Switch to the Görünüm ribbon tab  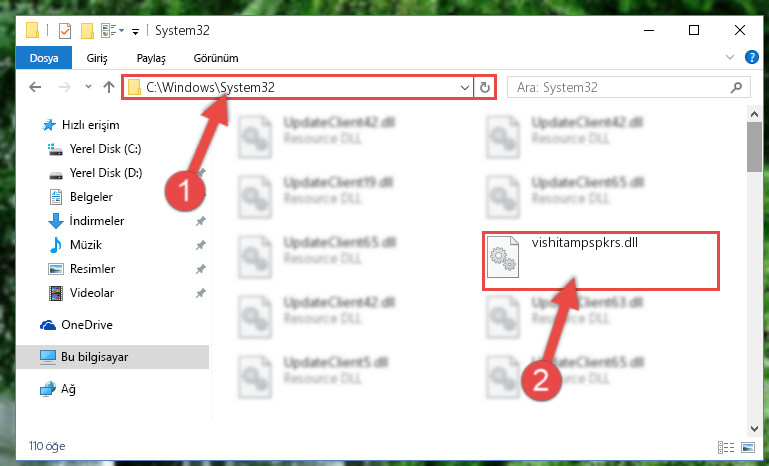pyautogui.click(x=216, y=58)
